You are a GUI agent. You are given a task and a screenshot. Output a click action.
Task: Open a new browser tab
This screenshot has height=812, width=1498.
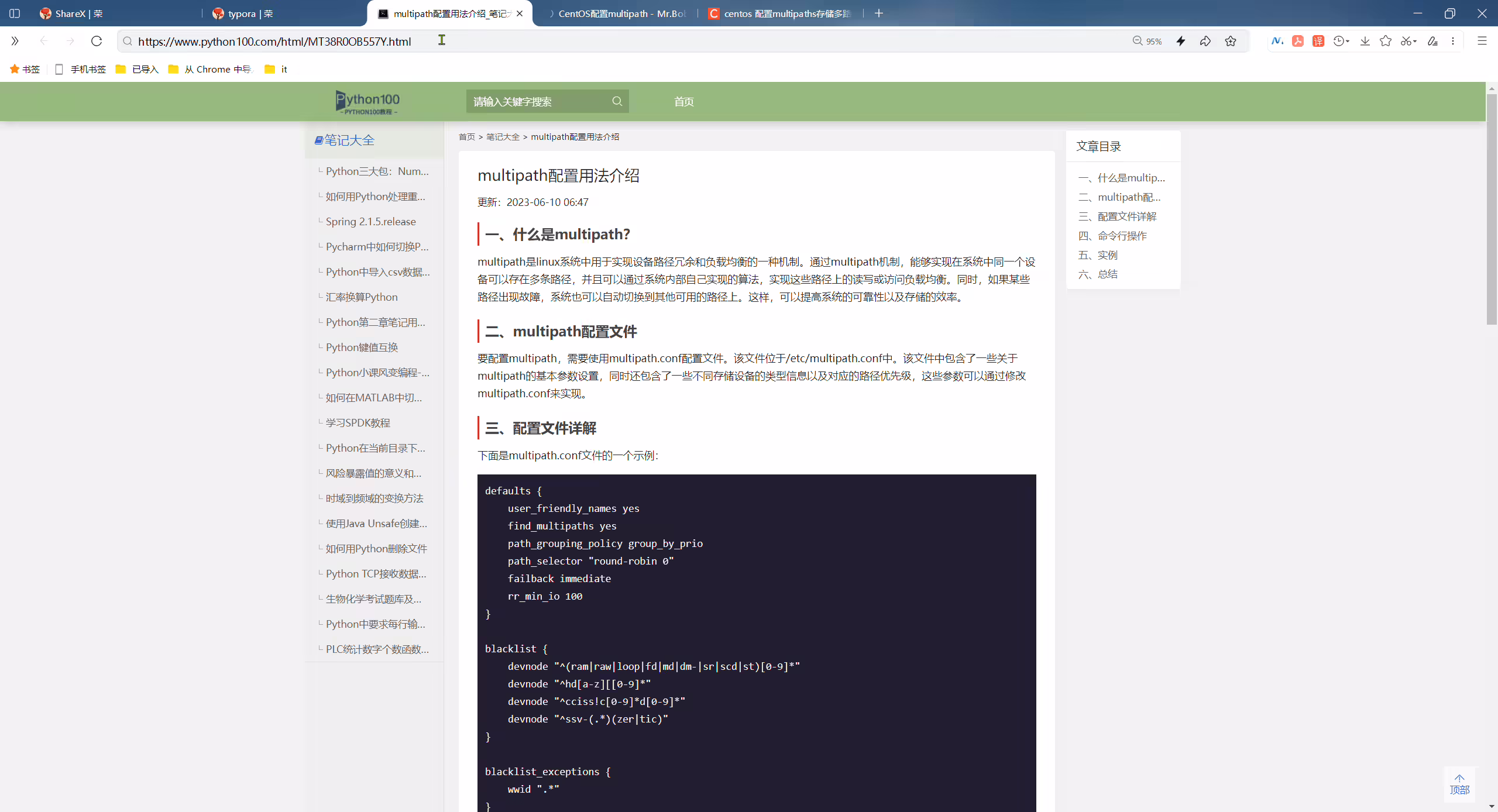tap(879, 13)
